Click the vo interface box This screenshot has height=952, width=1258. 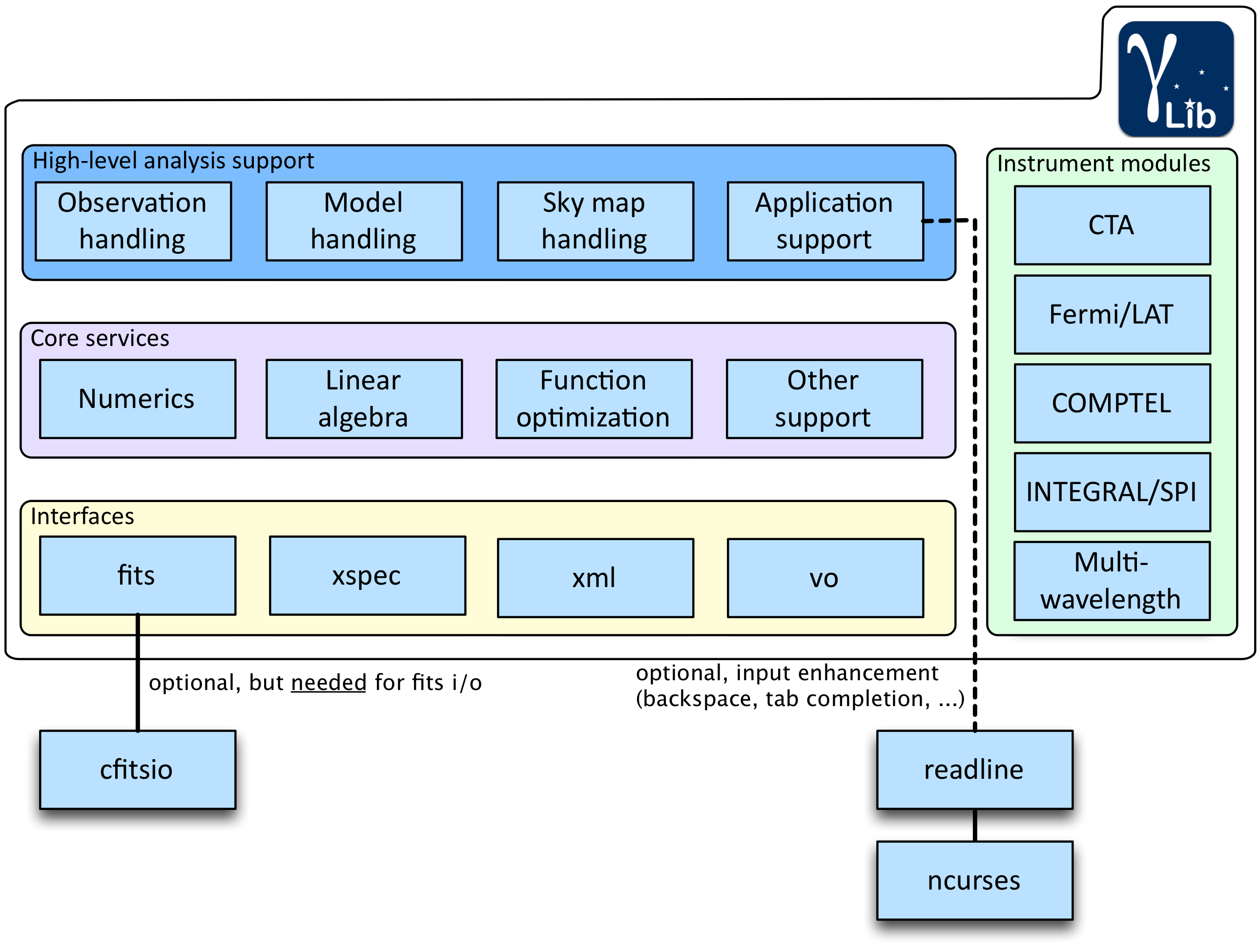[825, 577]
